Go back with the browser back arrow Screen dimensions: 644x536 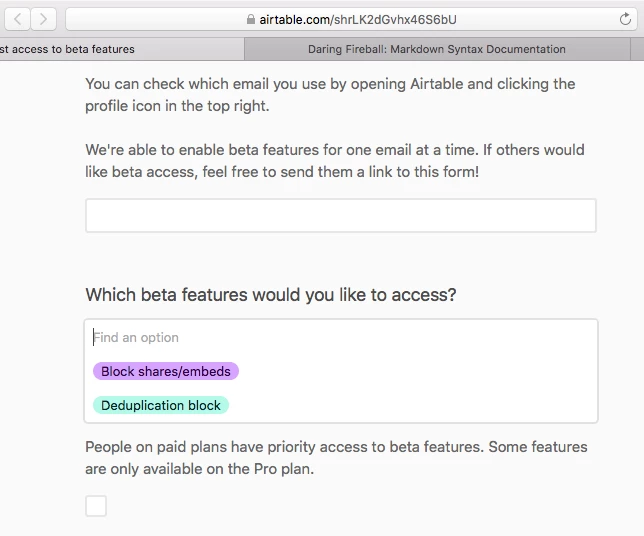point(17,19)
